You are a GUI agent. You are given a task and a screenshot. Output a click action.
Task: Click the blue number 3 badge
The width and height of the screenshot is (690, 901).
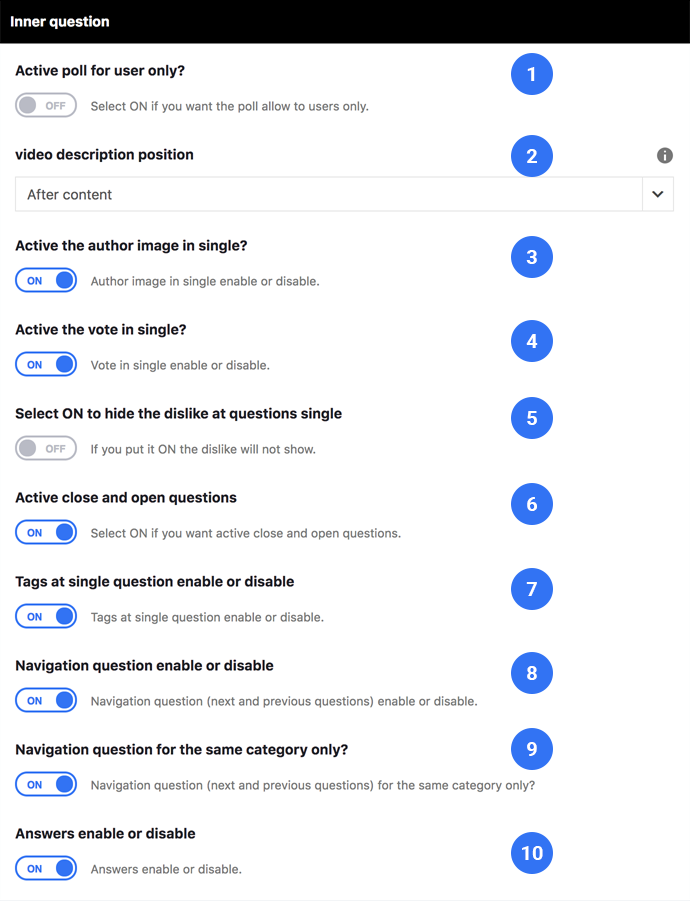(x=531, y=257)
